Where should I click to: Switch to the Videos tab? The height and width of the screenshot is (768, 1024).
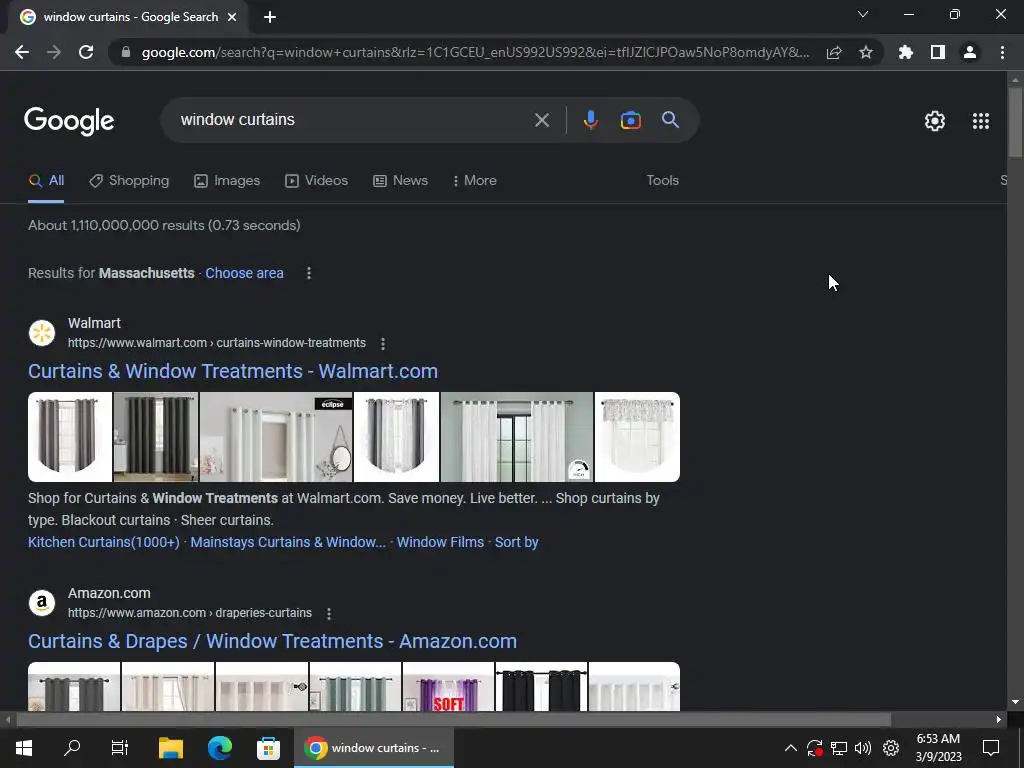point(316,181)
